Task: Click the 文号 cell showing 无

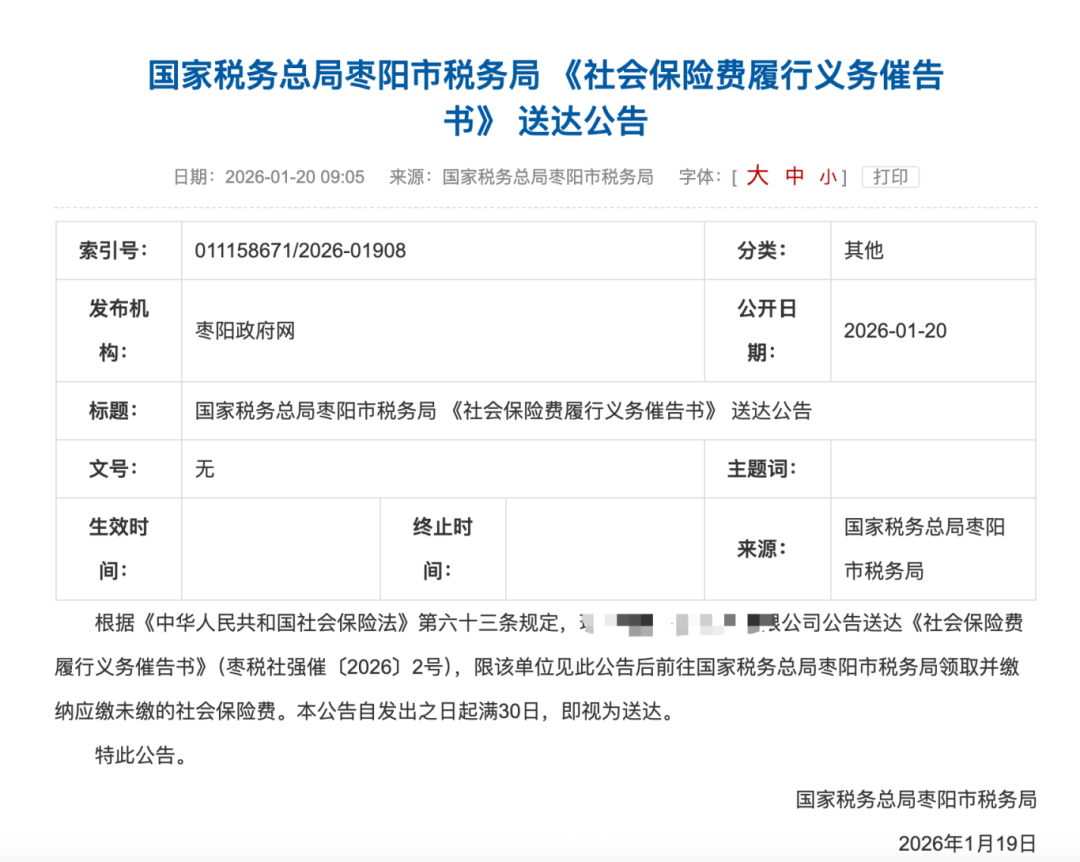Action: tap(203, 469)
